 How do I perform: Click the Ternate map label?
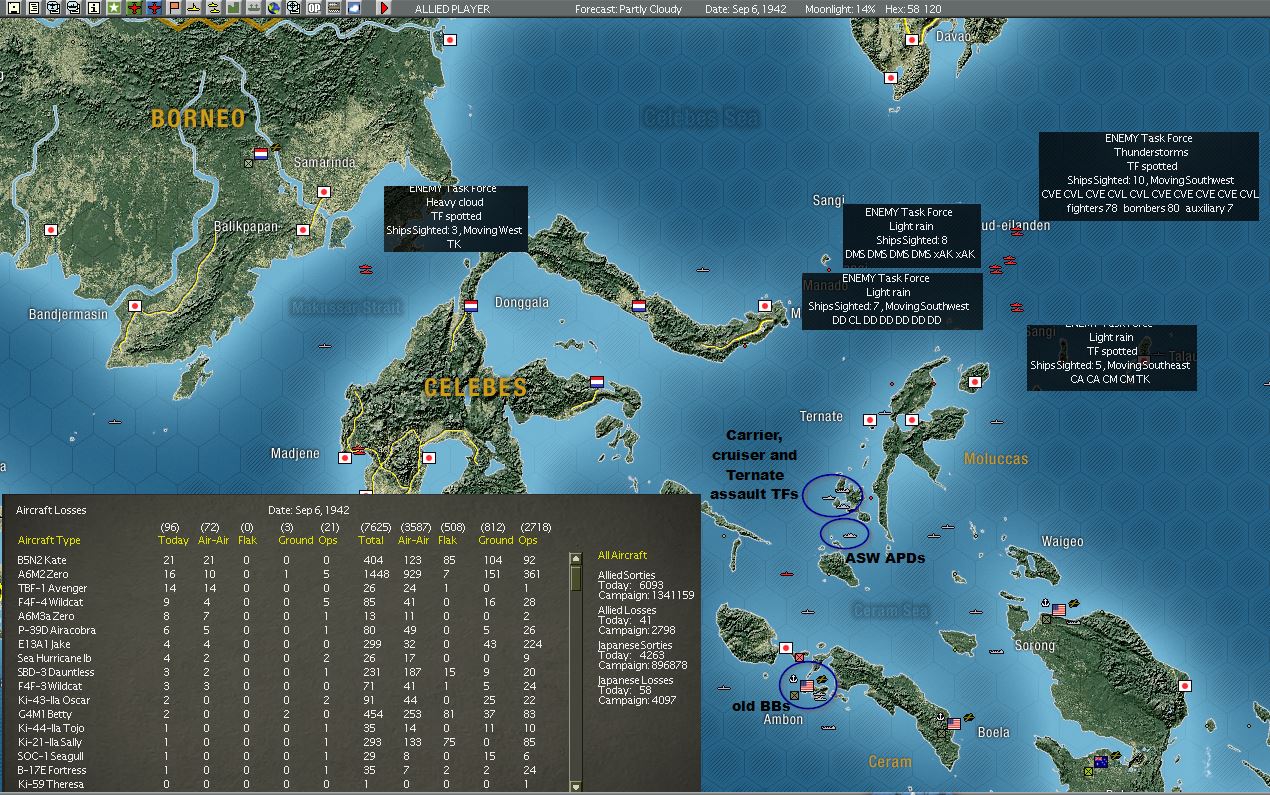pos(821,416)
